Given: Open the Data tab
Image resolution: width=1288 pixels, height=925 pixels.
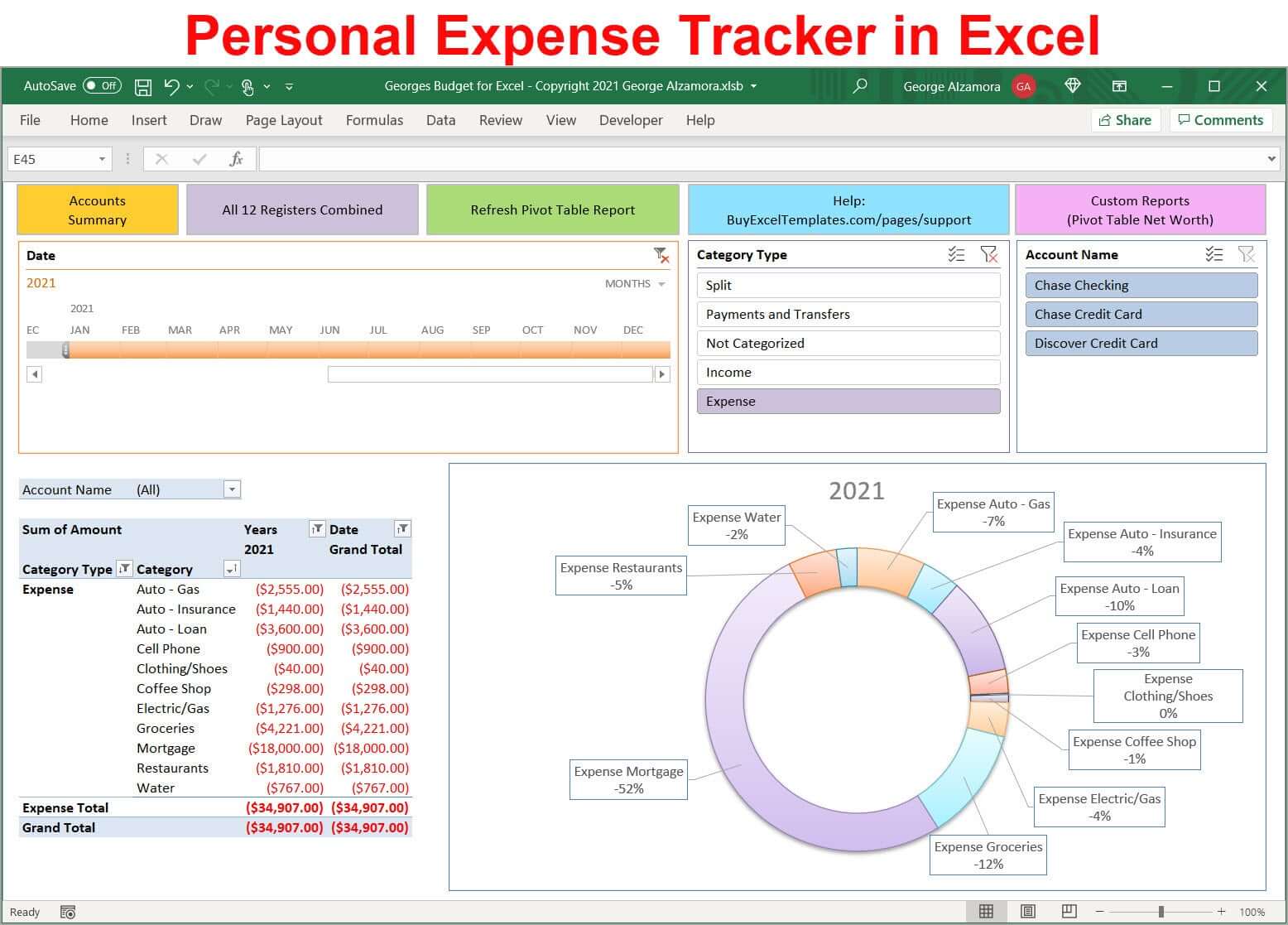Looking at the screenshot, I should click(x=440, y=120).
